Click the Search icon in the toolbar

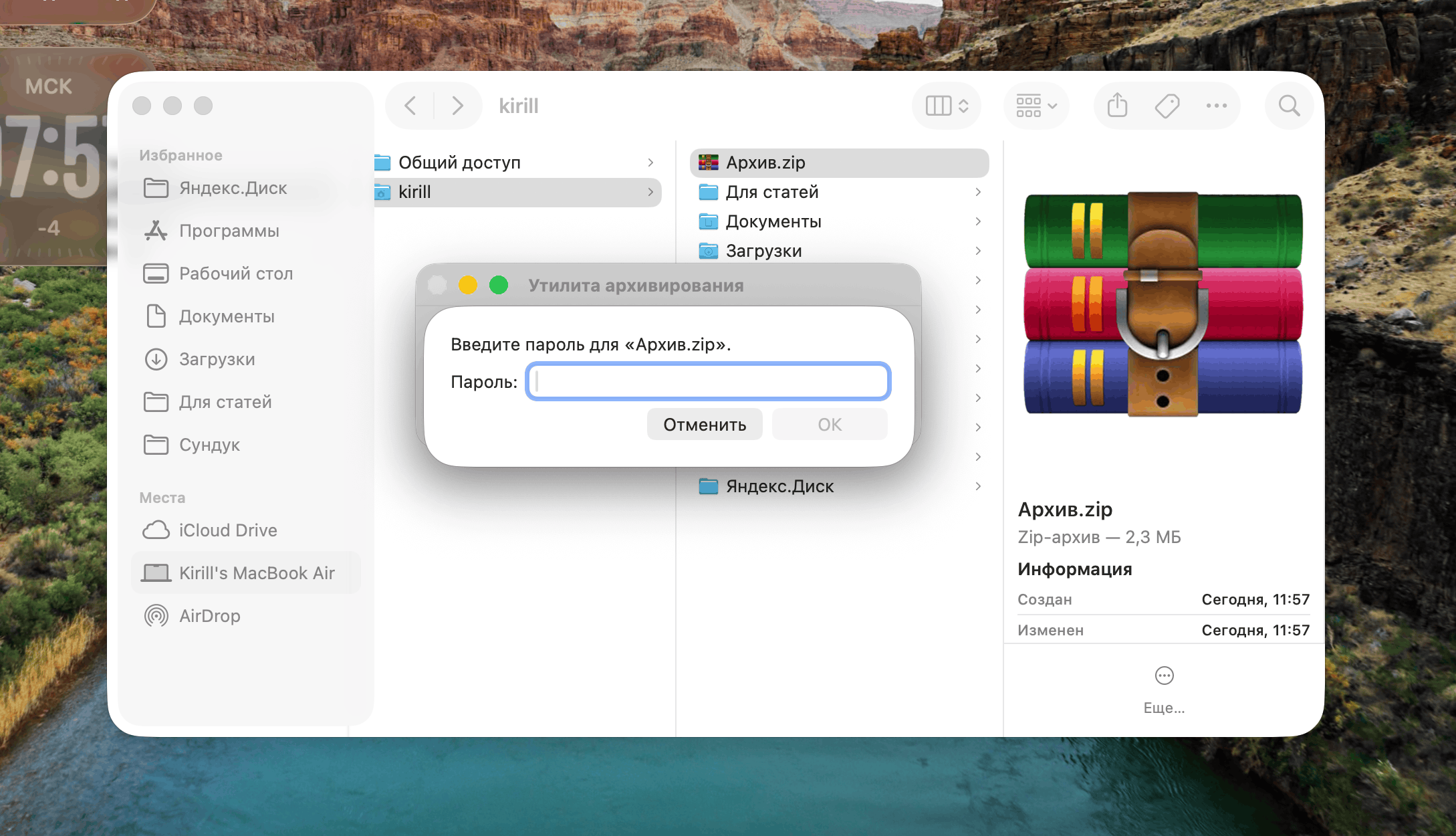point(1288,105)
